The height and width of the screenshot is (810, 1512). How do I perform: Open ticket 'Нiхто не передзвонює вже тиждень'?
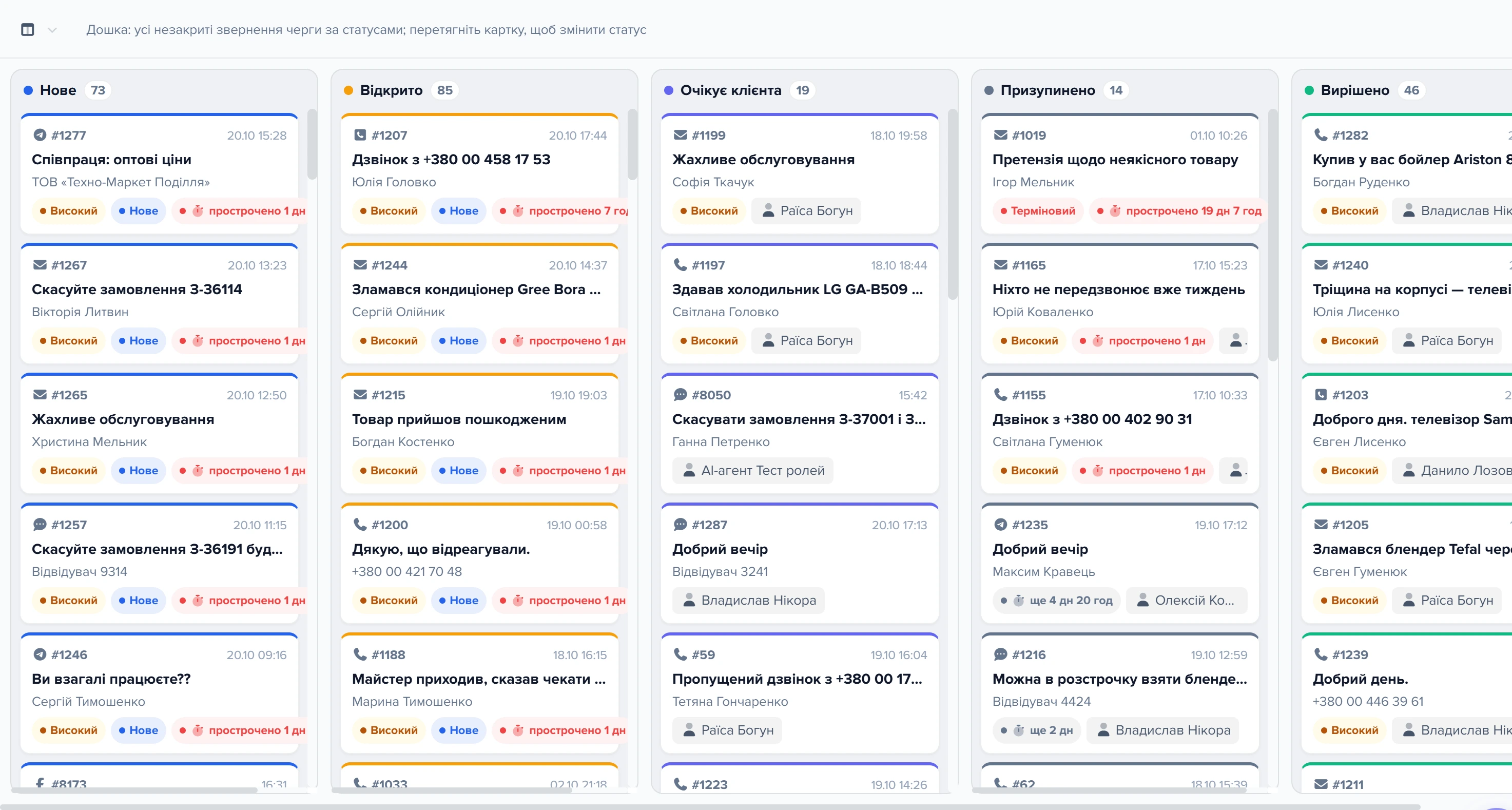1119,290
